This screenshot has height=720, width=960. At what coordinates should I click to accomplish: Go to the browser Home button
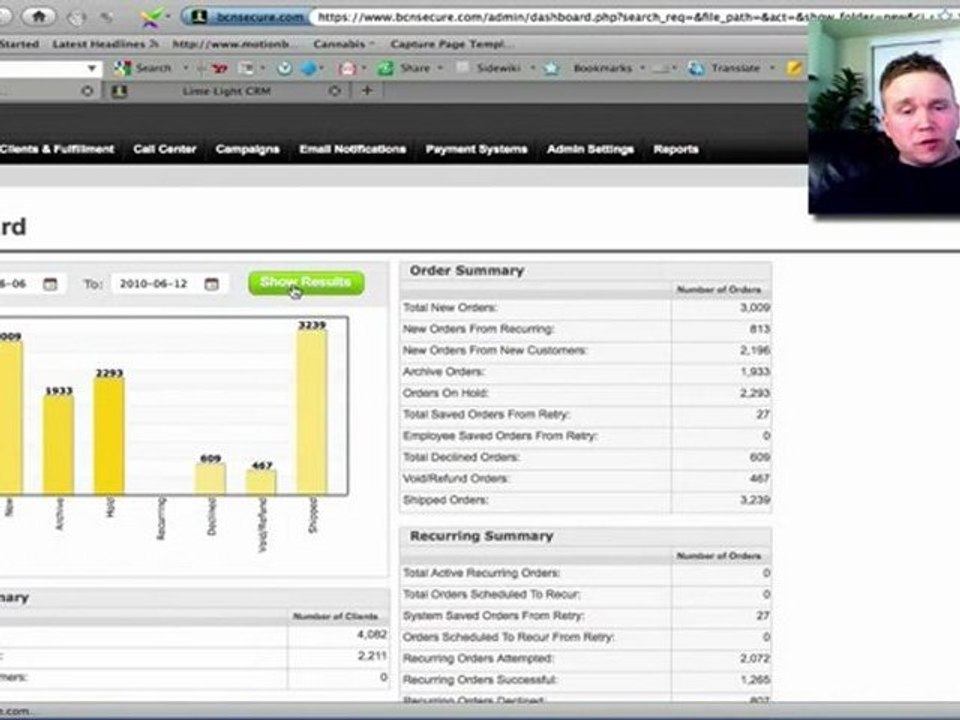pos(39,17)
